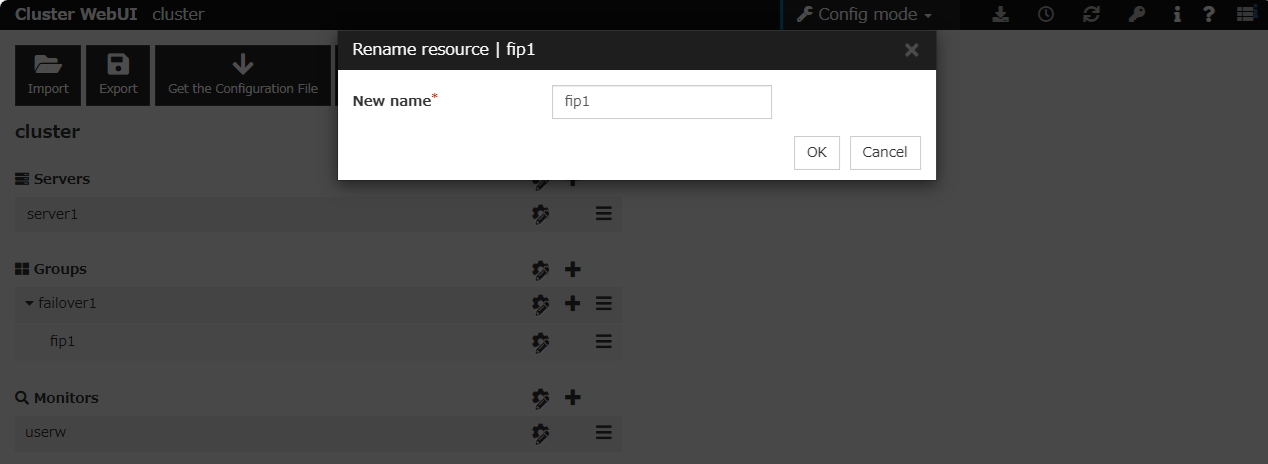Click the New name text field
Screen dimensions: 1268x464
[661, 102]
